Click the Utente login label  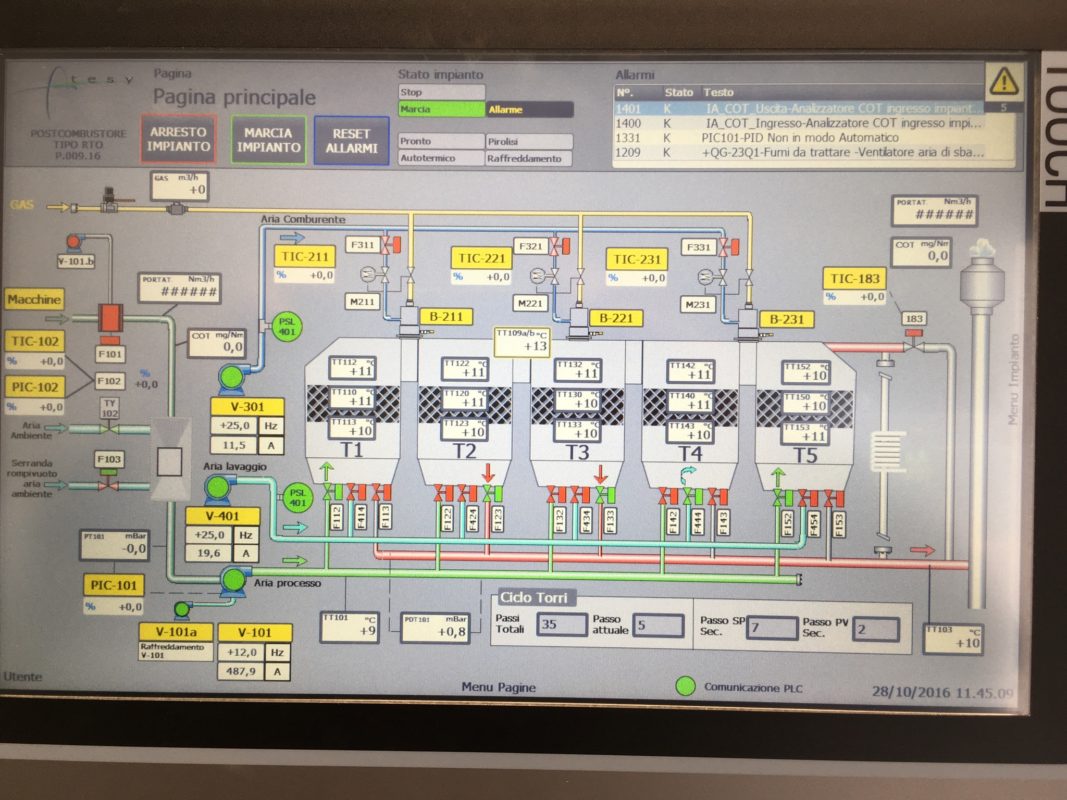22,676
